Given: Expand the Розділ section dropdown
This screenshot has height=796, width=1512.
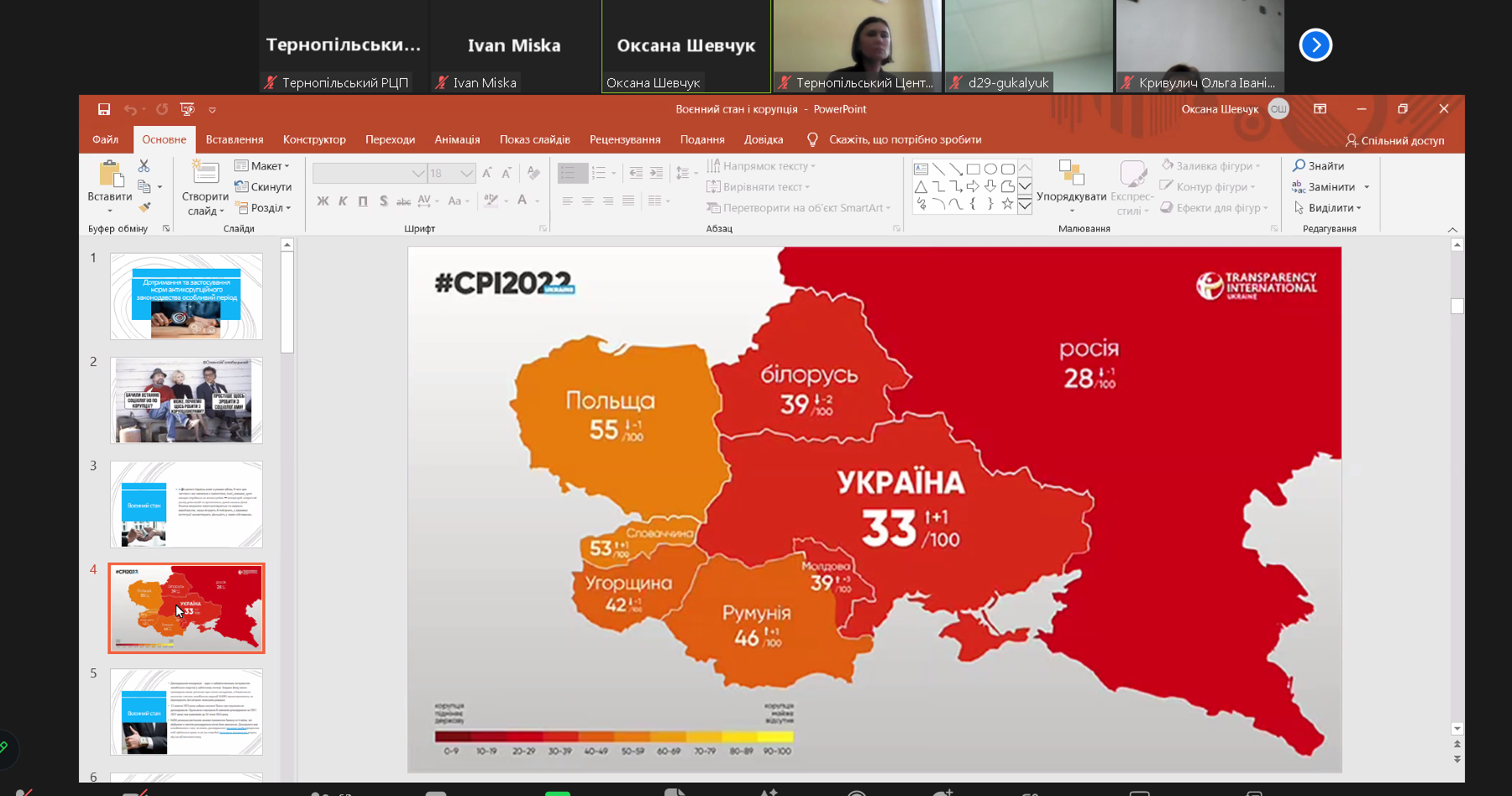Looking at the screenshot, I should pyautogui.click(x=262, y=207).
